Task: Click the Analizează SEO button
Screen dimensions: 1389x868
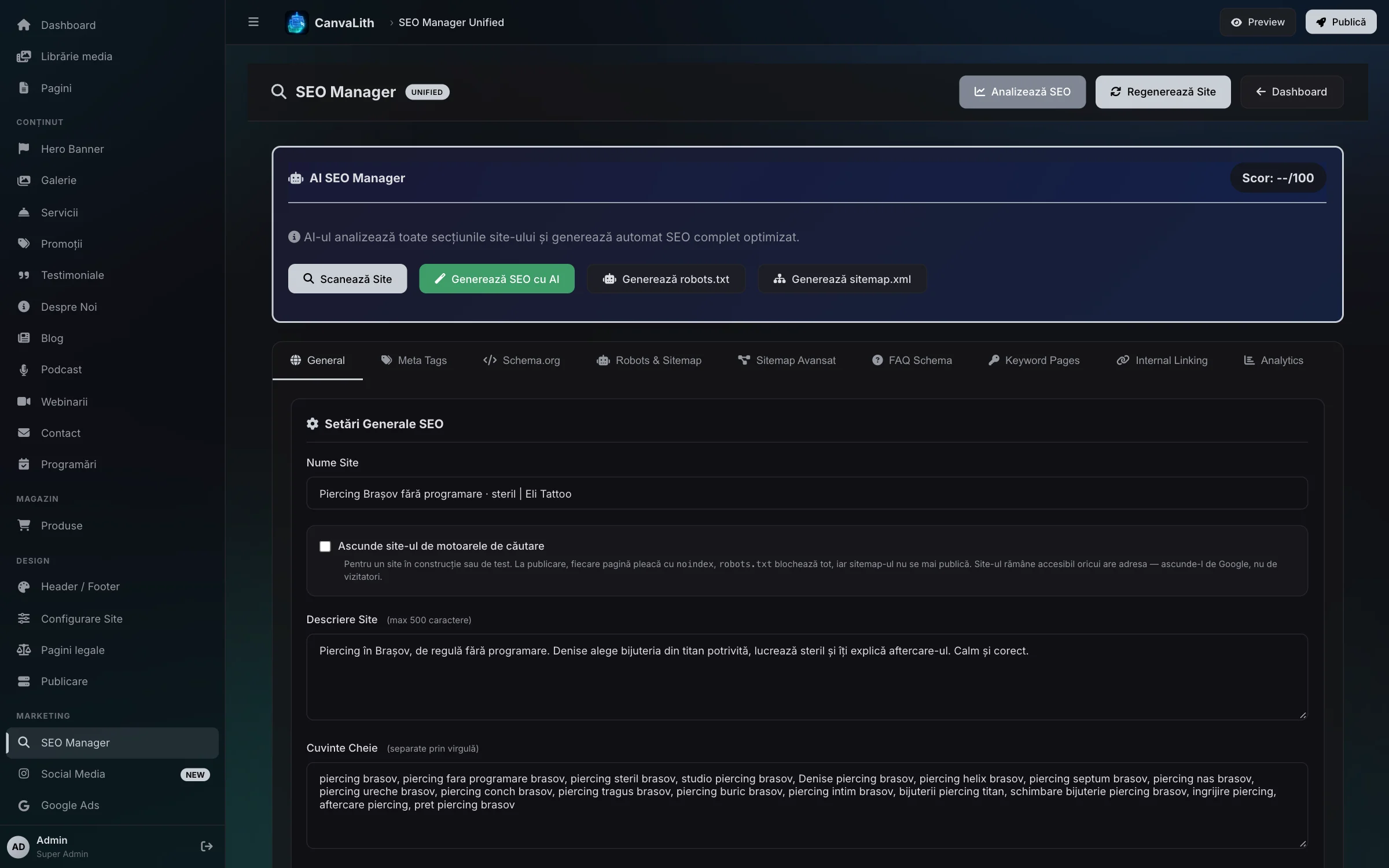Action: 1022,91
